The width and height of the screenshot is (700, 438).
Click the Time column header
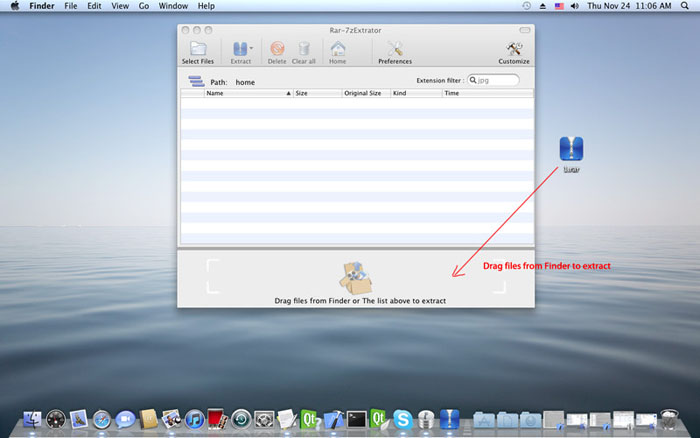pyautogui.click(x=485, y=93)
